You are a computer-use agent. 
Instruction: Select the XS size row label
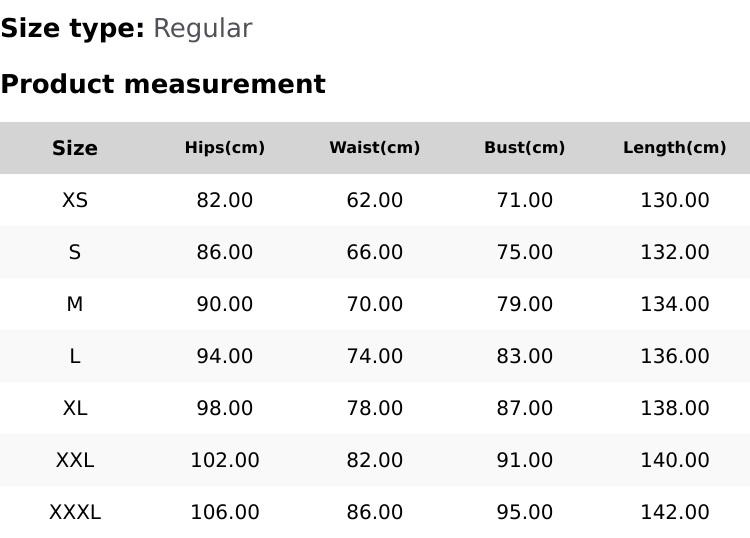tap(75, 200)
